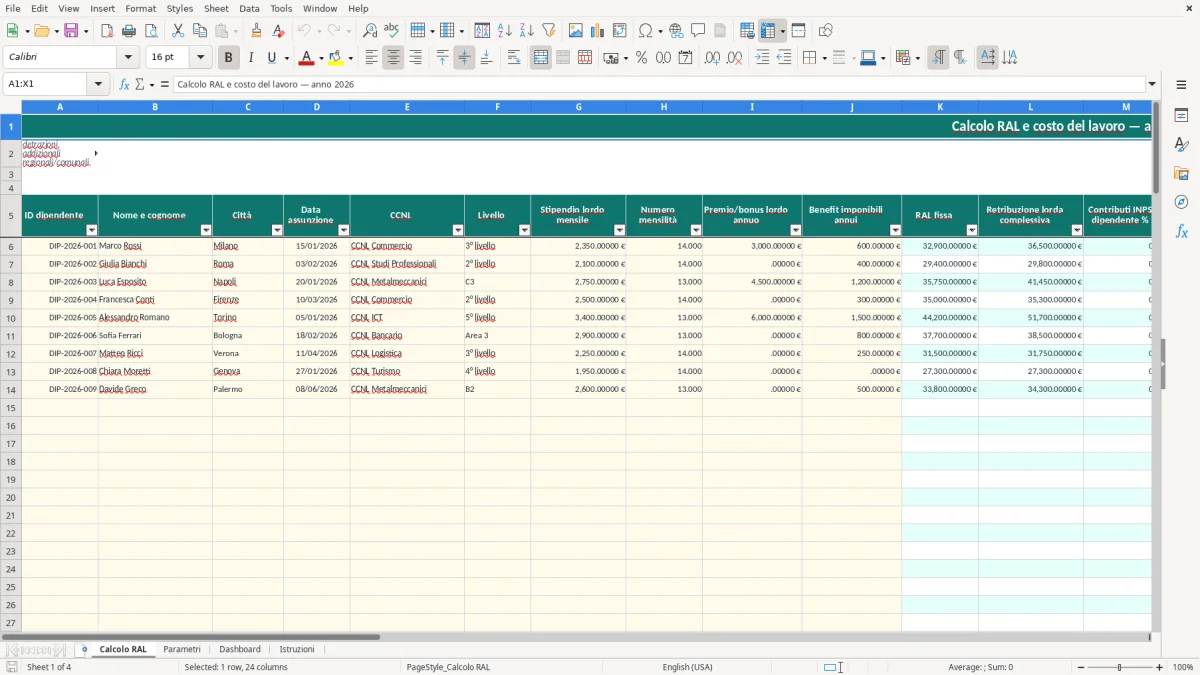This screenshot has height=675, width=1200.
Task: Open the filter dropdown for CCNL column
Action: coord(458,230)
